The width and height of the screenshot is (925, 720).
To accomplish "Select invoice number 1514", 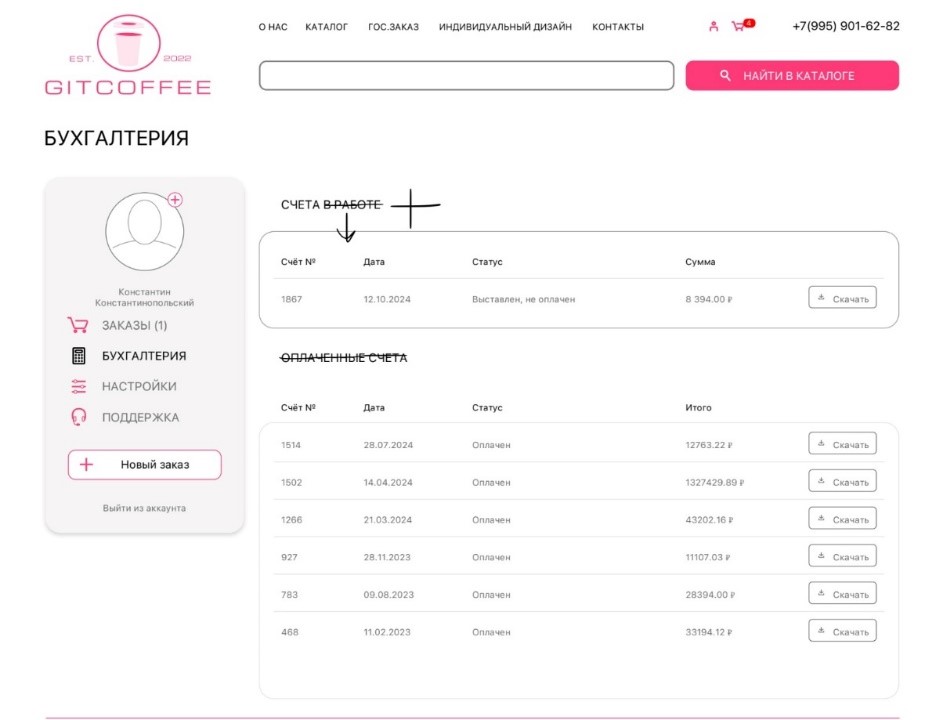I will (291, 445).
